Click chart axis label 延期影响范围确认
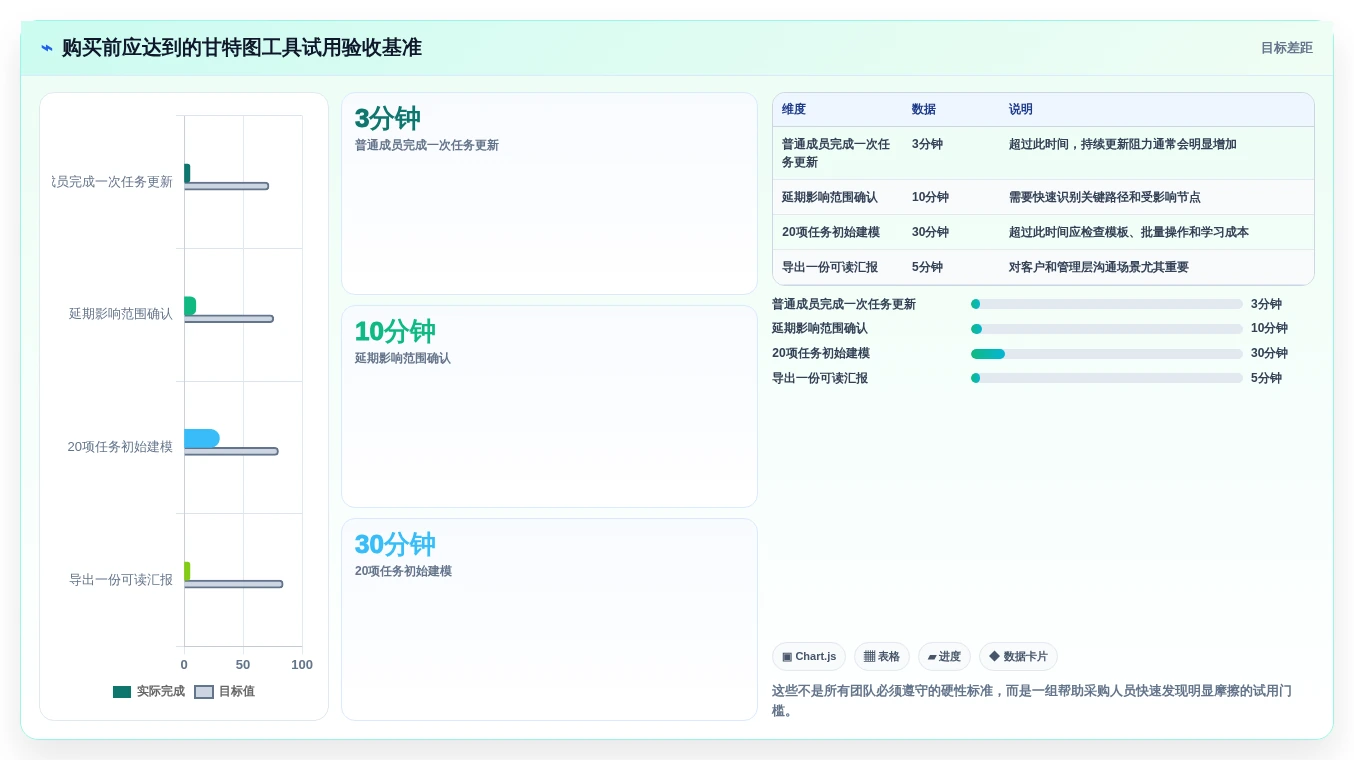The width and height of the screenshot is (1354, 760). 121,314
